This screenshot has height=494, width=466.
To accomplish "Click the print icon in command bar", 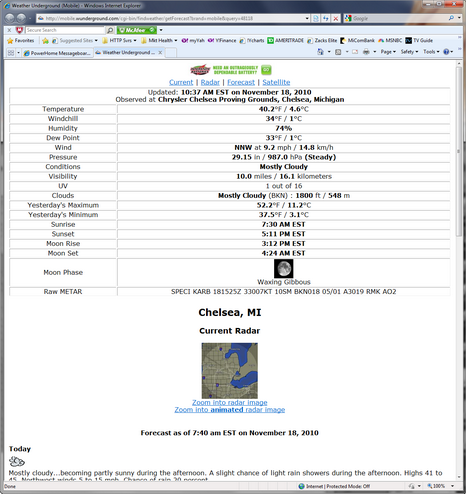I will tap(366, 52).
